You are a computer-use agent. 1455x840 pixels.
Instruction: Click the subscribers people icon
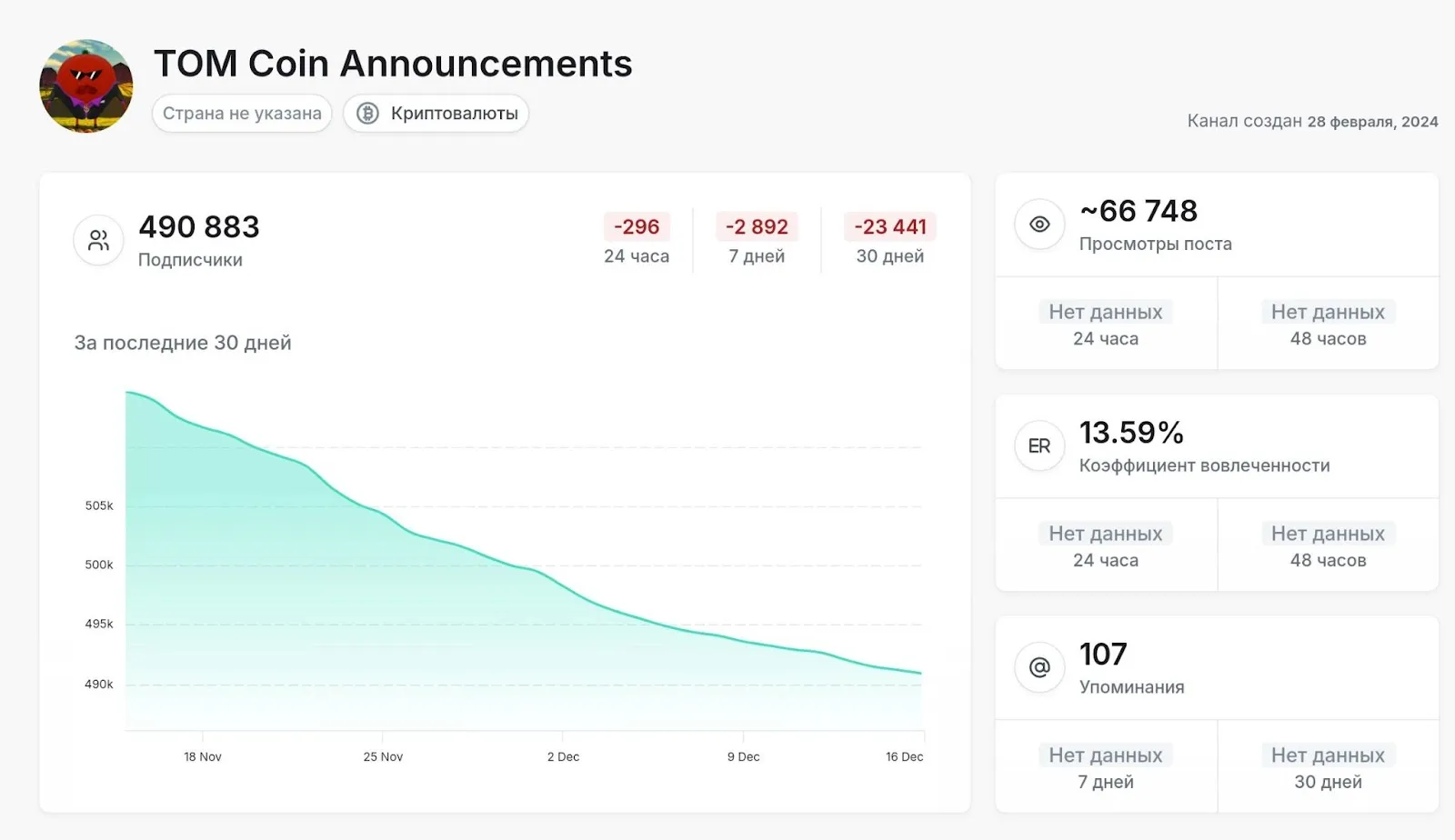point(98,240)
